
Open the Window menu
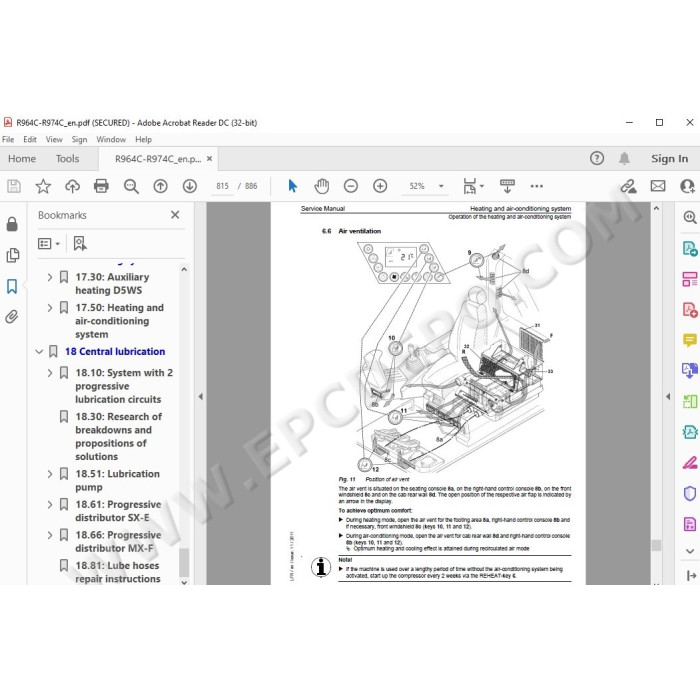[111, 139]
